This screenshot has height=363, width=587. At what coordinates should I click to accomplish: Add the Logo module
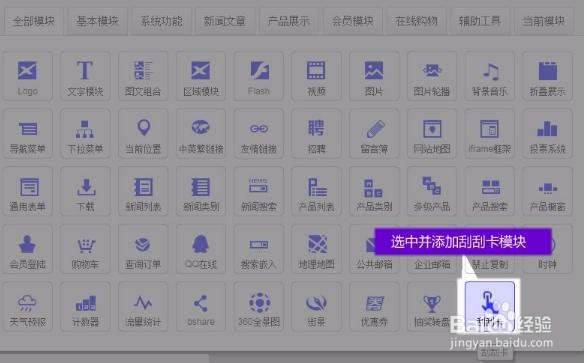28,77
